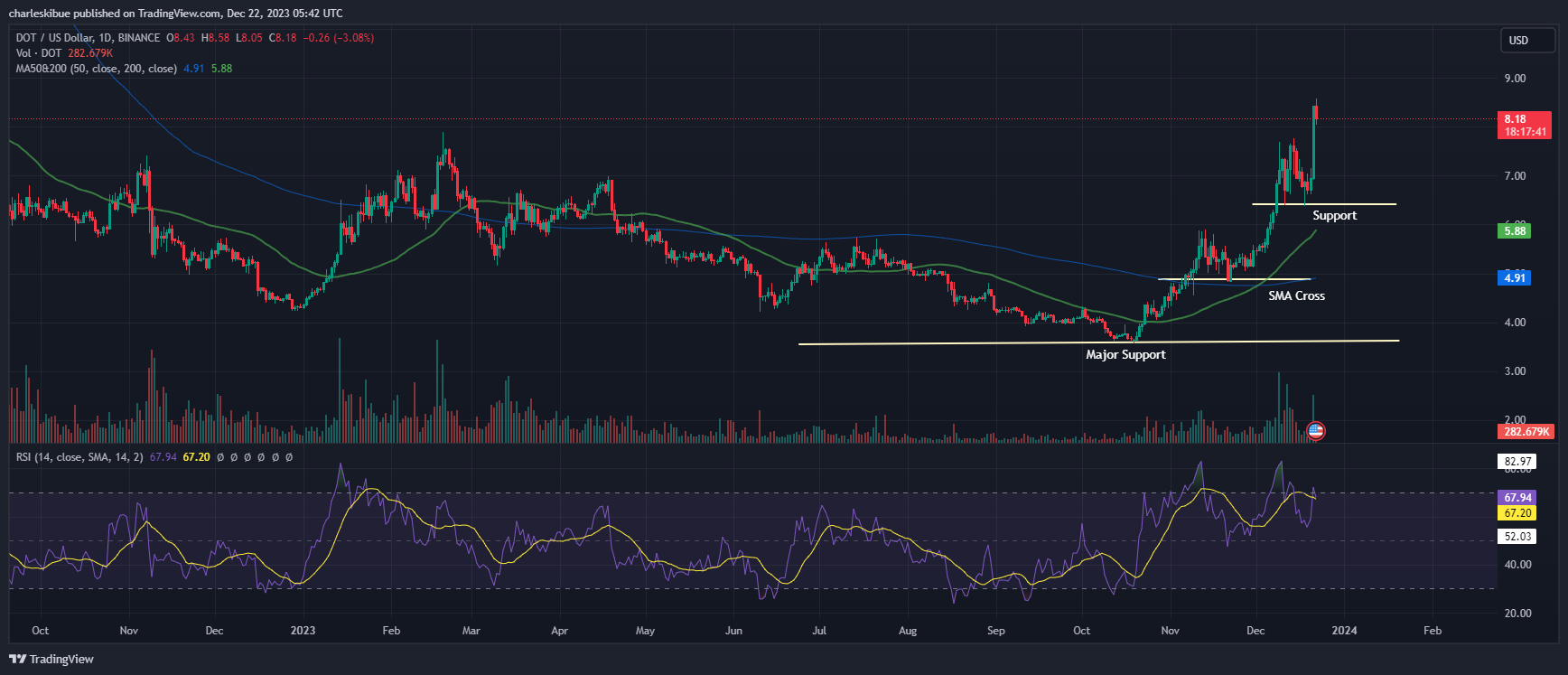Click the Dec label next to 2024

click(1255, 631)
